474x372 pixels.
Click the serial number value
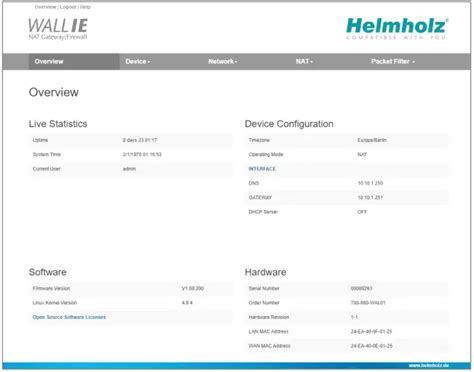[361, 289]
